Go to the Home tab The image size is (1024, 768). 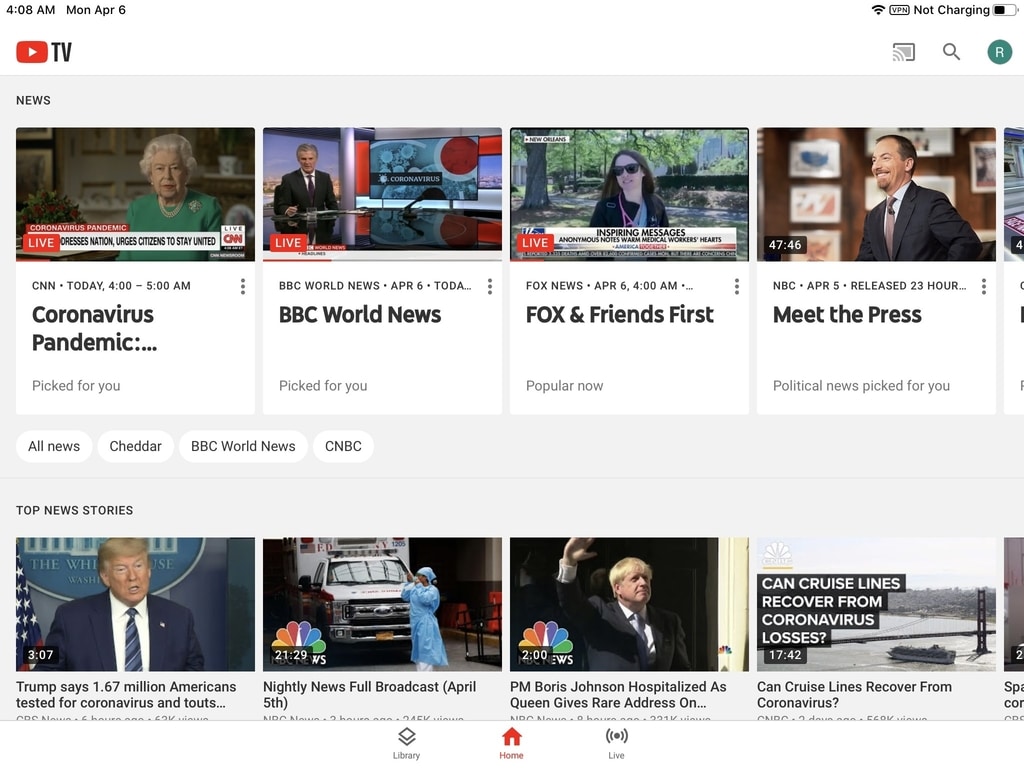pyautogui.click(x=511, y=742)
